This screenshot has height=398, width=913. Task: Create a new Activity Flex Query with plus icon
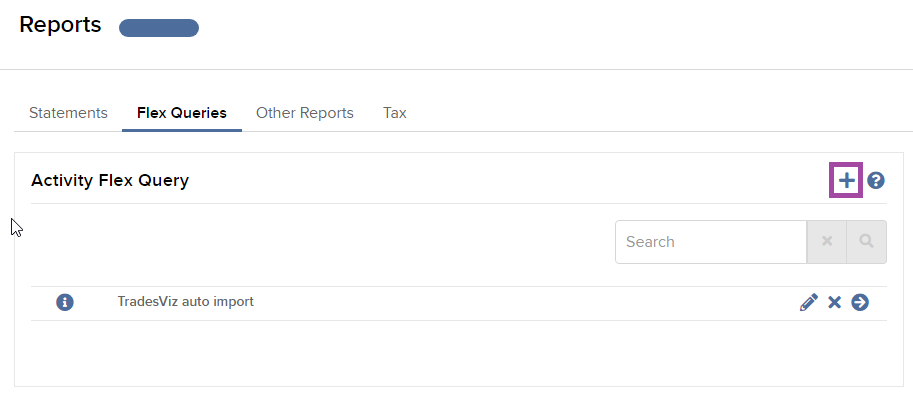point(846,181)
